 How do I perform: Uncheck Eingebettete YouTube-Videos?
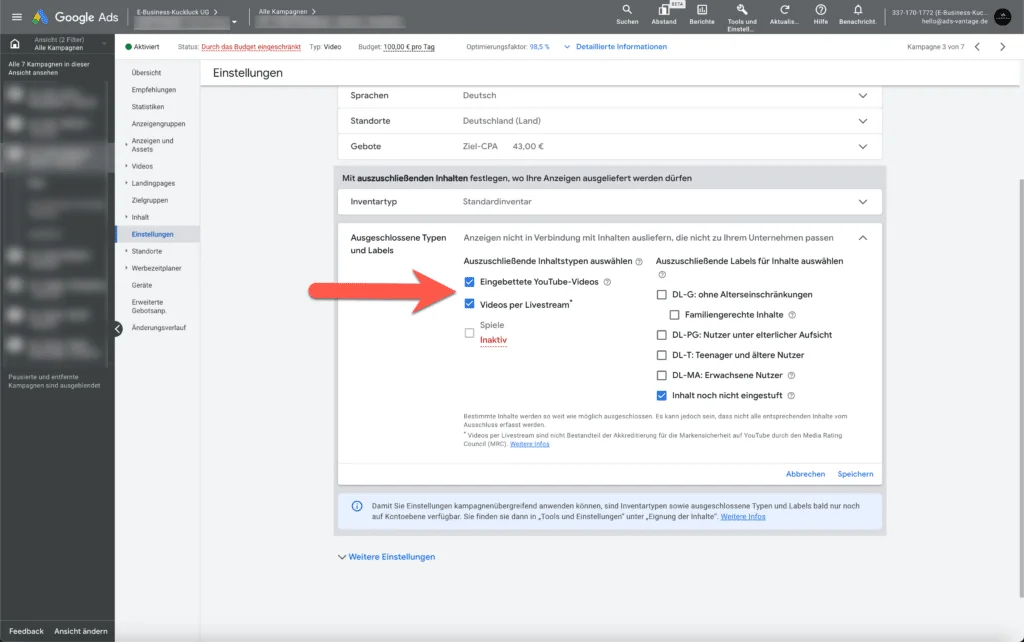pyautogui.click(x=469, y=282)
